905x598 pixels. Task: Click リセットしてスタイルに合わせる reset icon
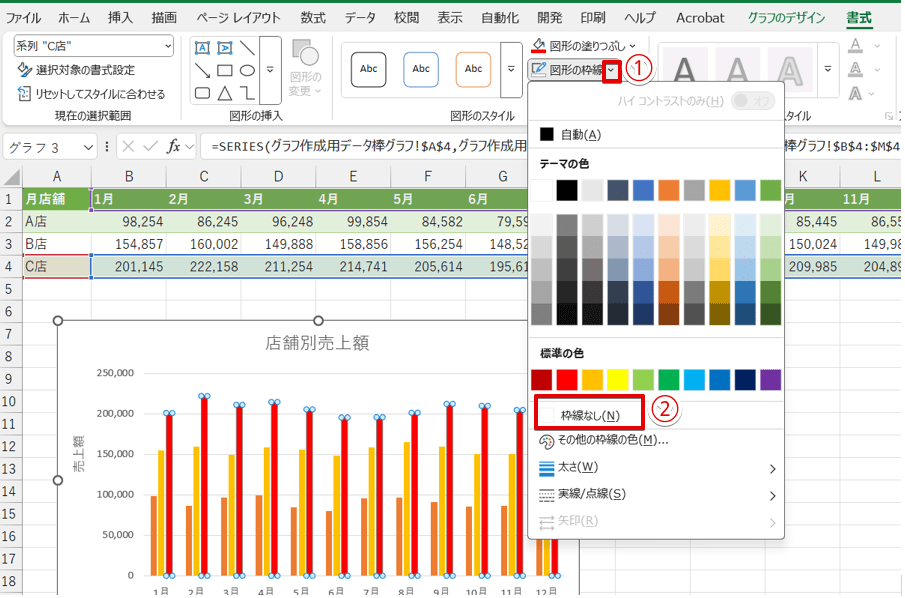pyautogui.click(x=25, y=93)
